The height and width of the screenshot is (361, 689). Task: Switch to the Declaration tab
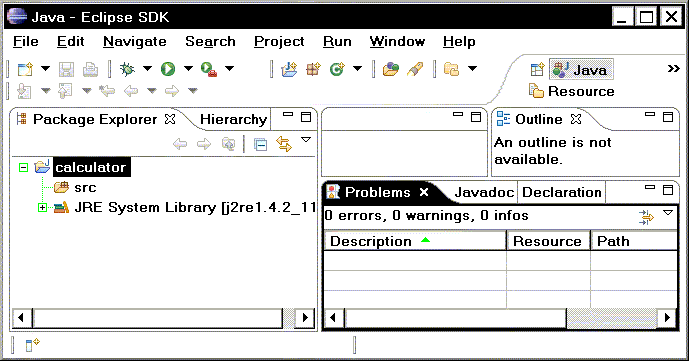(x=562, y=192)
